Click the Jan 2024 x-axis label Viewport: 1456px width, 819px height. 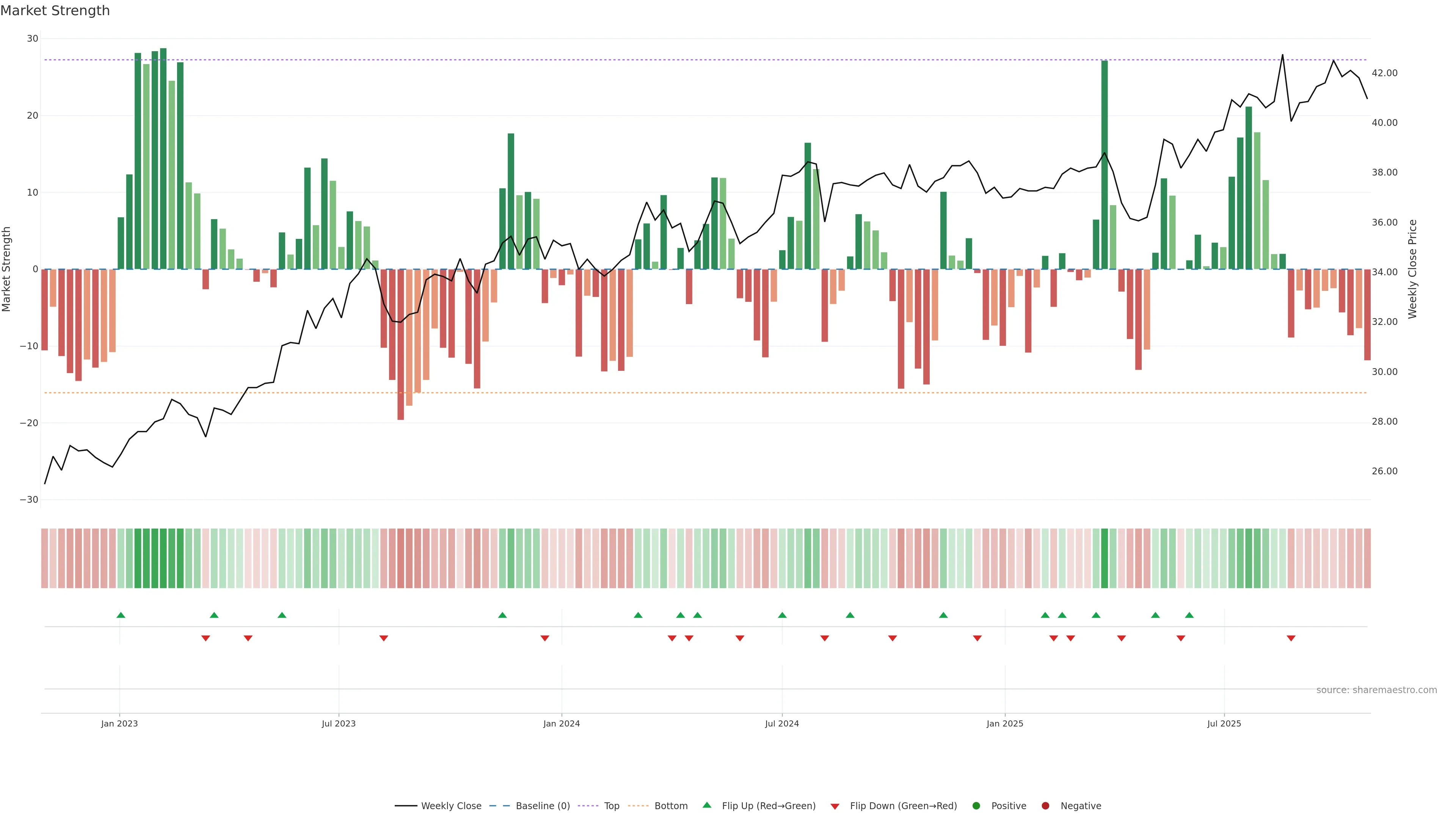pos(561,723)
